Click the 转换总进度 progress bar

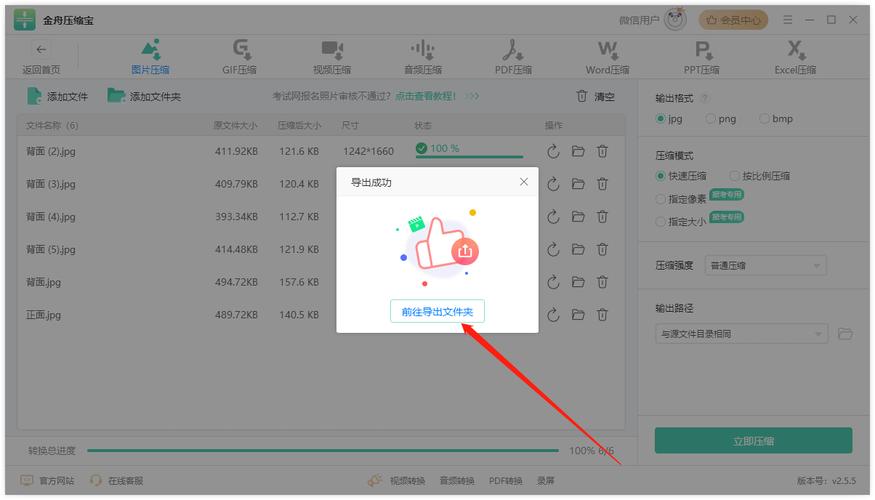pyautogui.click(x=323, y=450)
